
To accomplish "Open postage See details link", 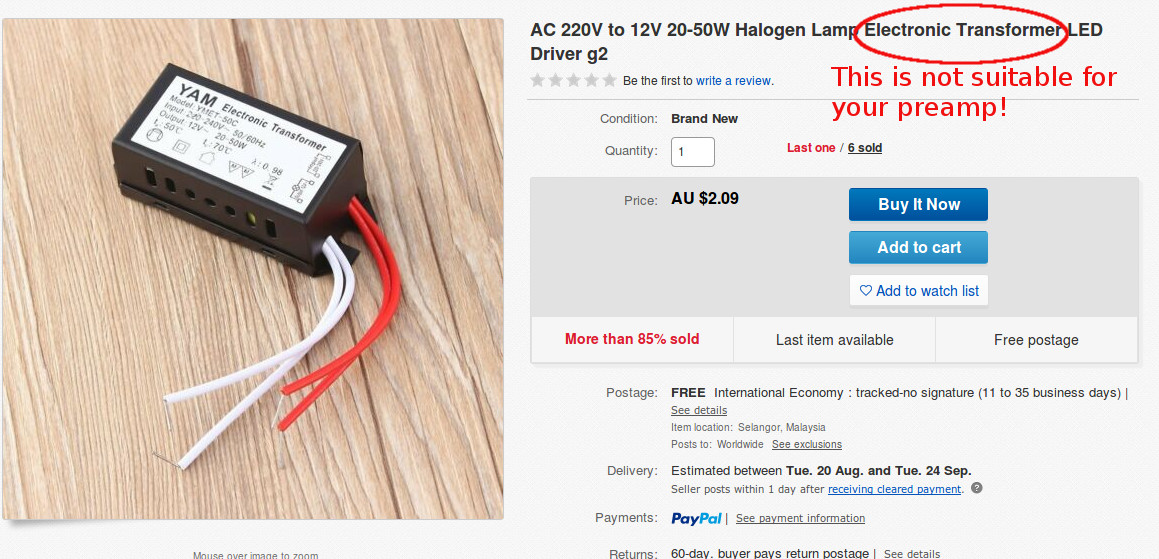I will (699, 410).
